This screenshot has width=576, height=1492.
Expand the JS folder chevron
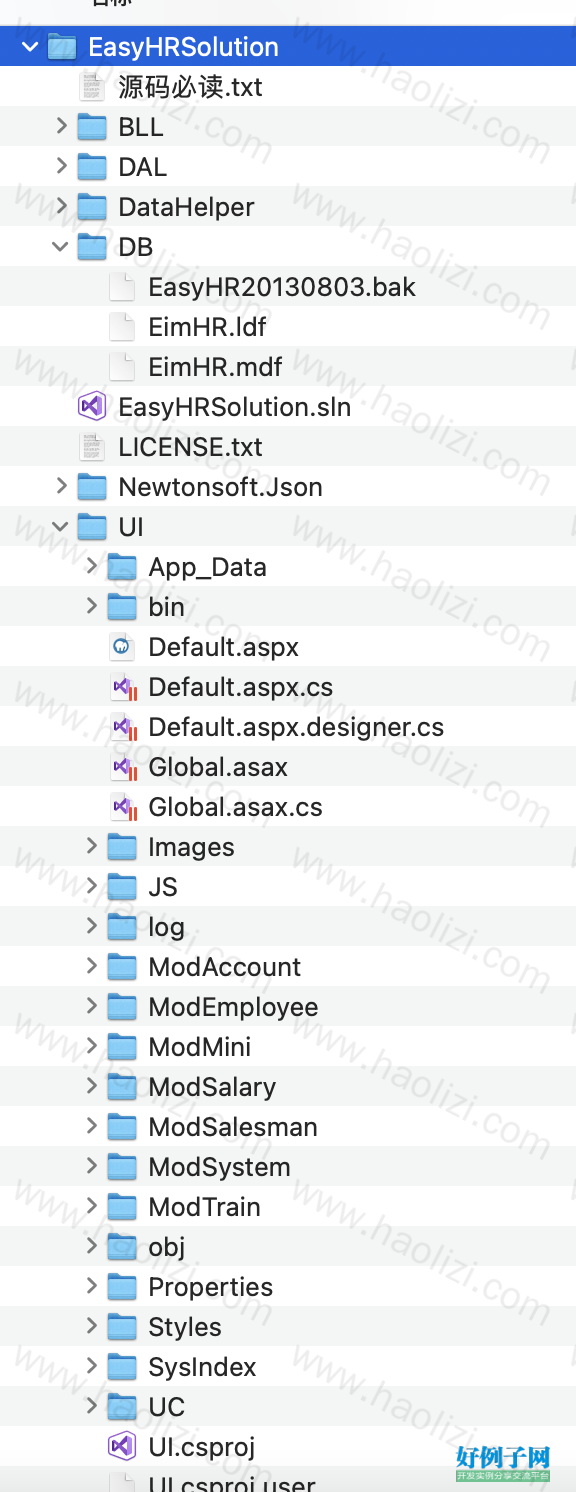click(91, 887)
